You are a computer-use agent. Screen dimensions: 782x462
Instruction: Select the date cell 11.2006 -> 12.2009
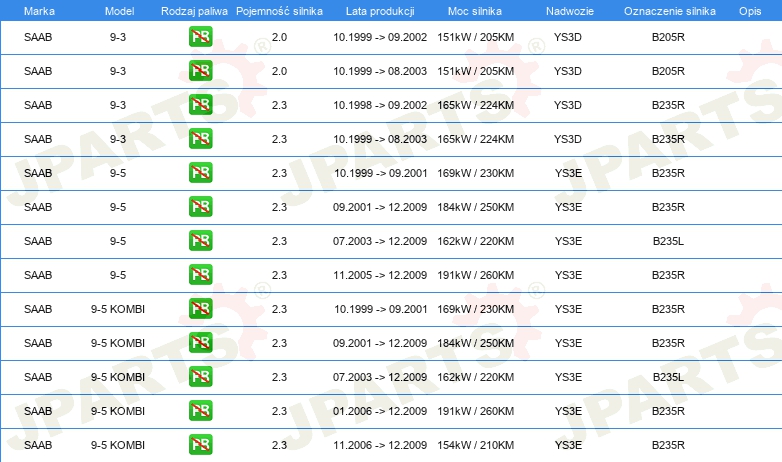tap(380, 445)
